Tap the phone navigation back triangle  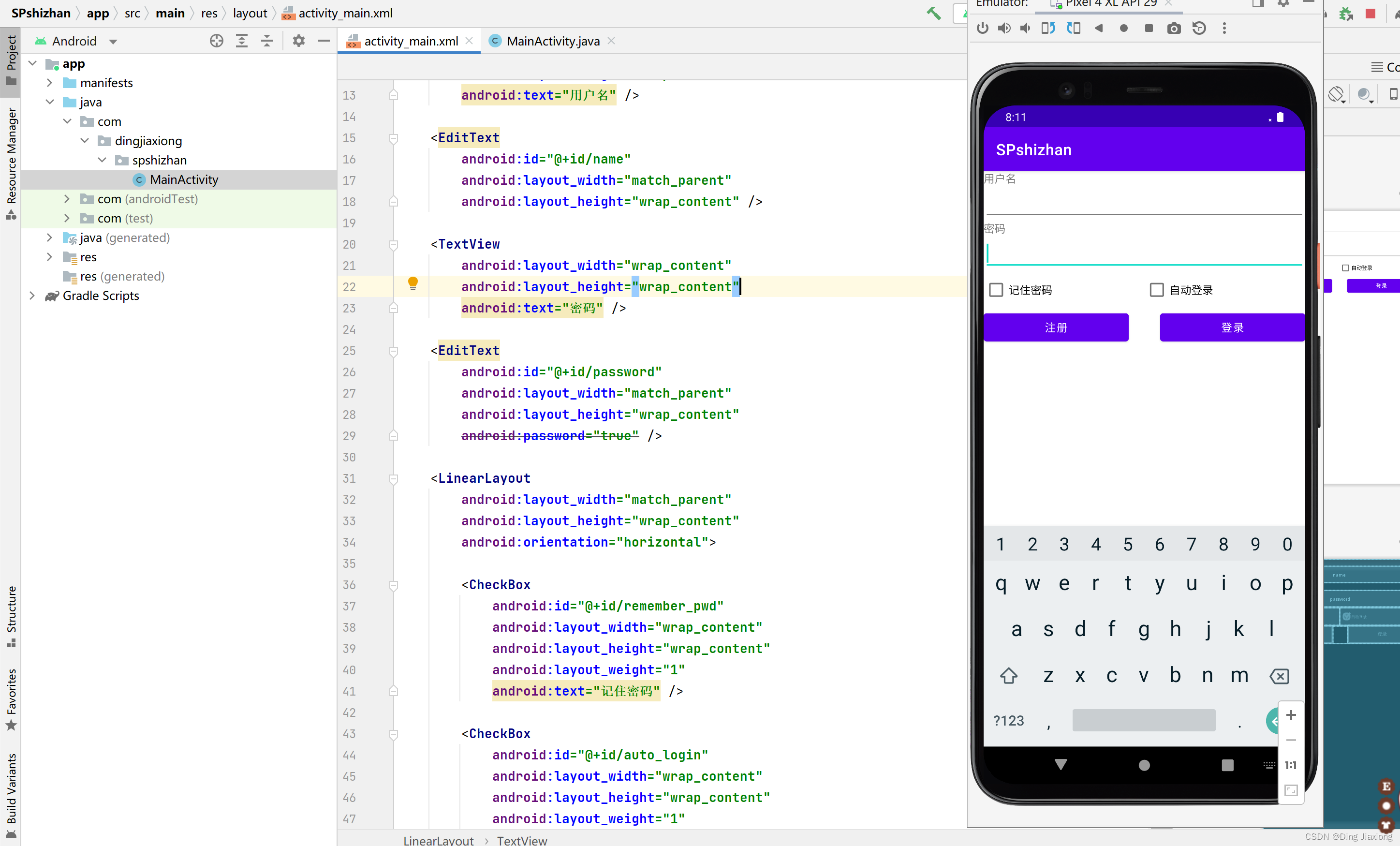coord(1061,765)
